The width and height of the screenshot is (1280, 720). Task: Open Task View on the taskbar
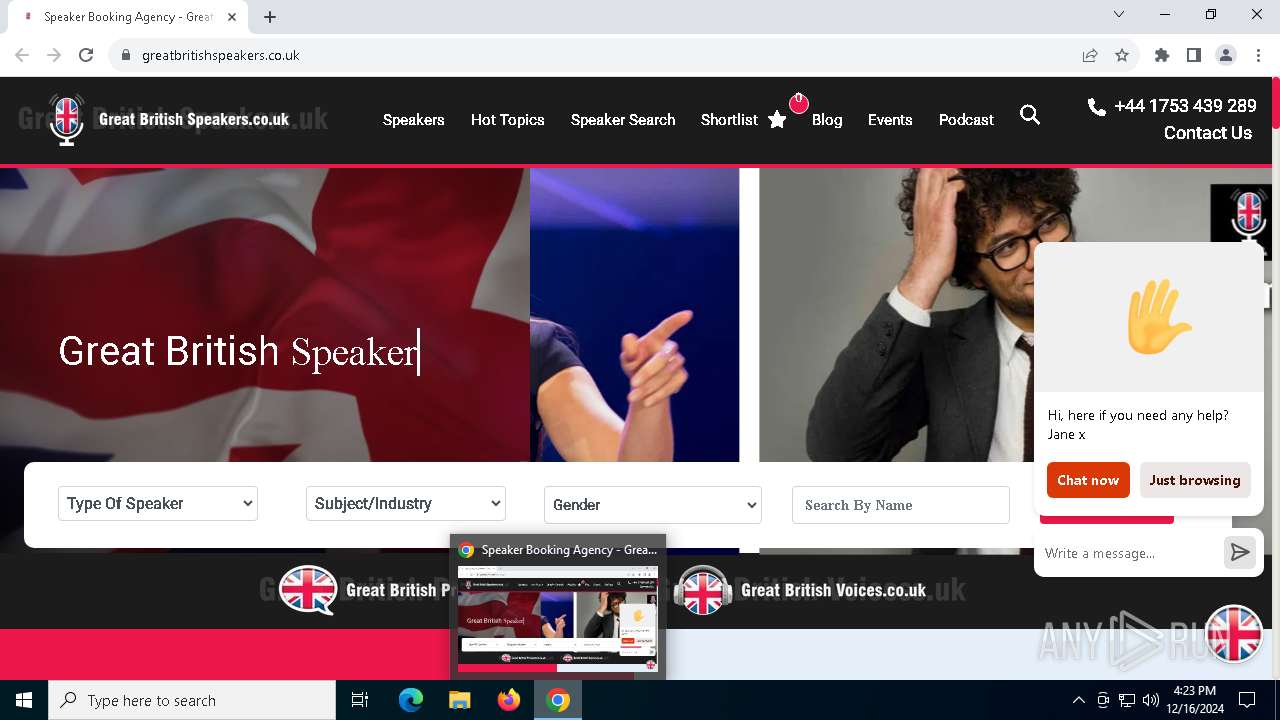[x=360, y=700]
